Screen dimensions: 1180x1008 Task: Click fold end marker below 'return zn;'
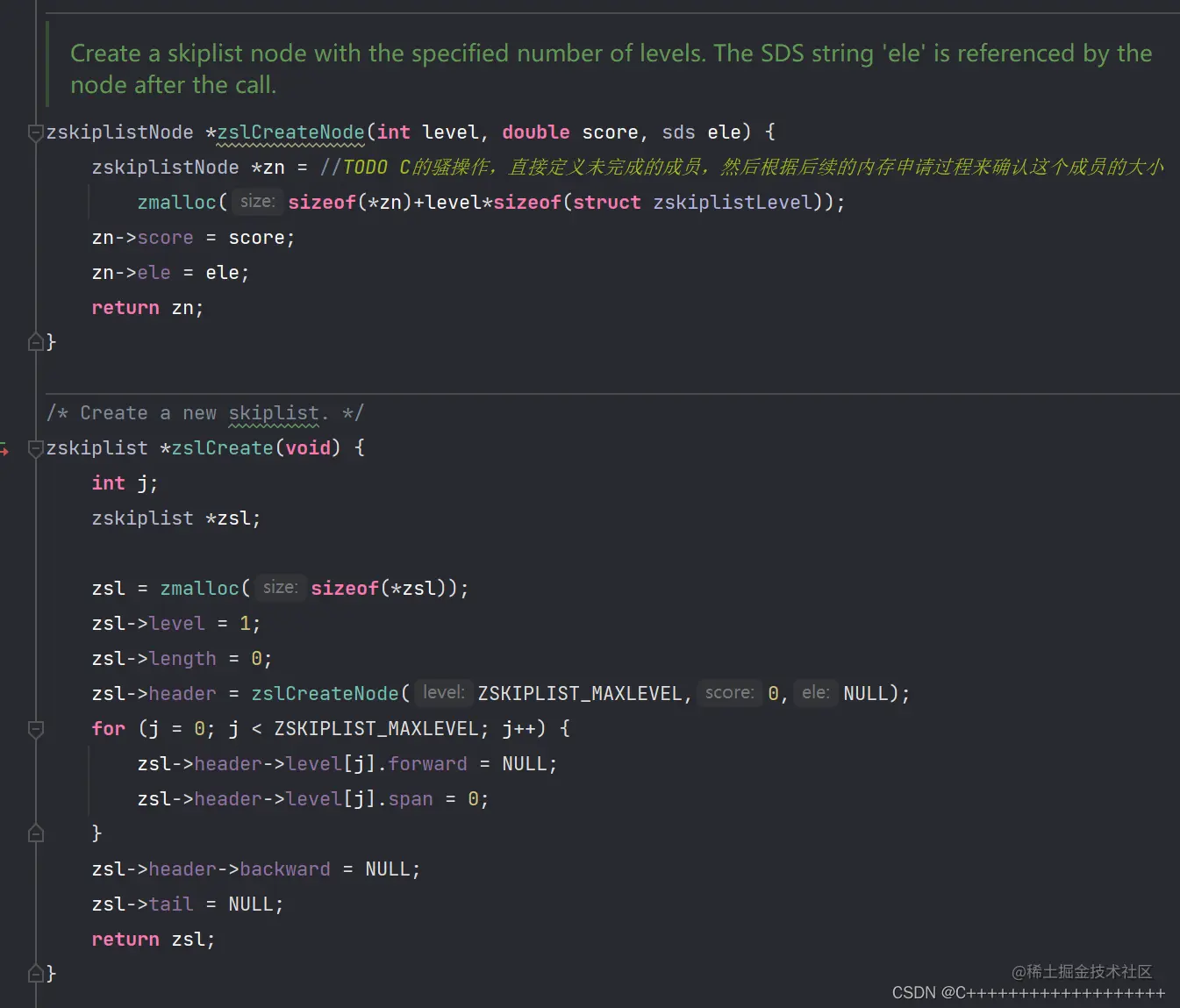36,342
